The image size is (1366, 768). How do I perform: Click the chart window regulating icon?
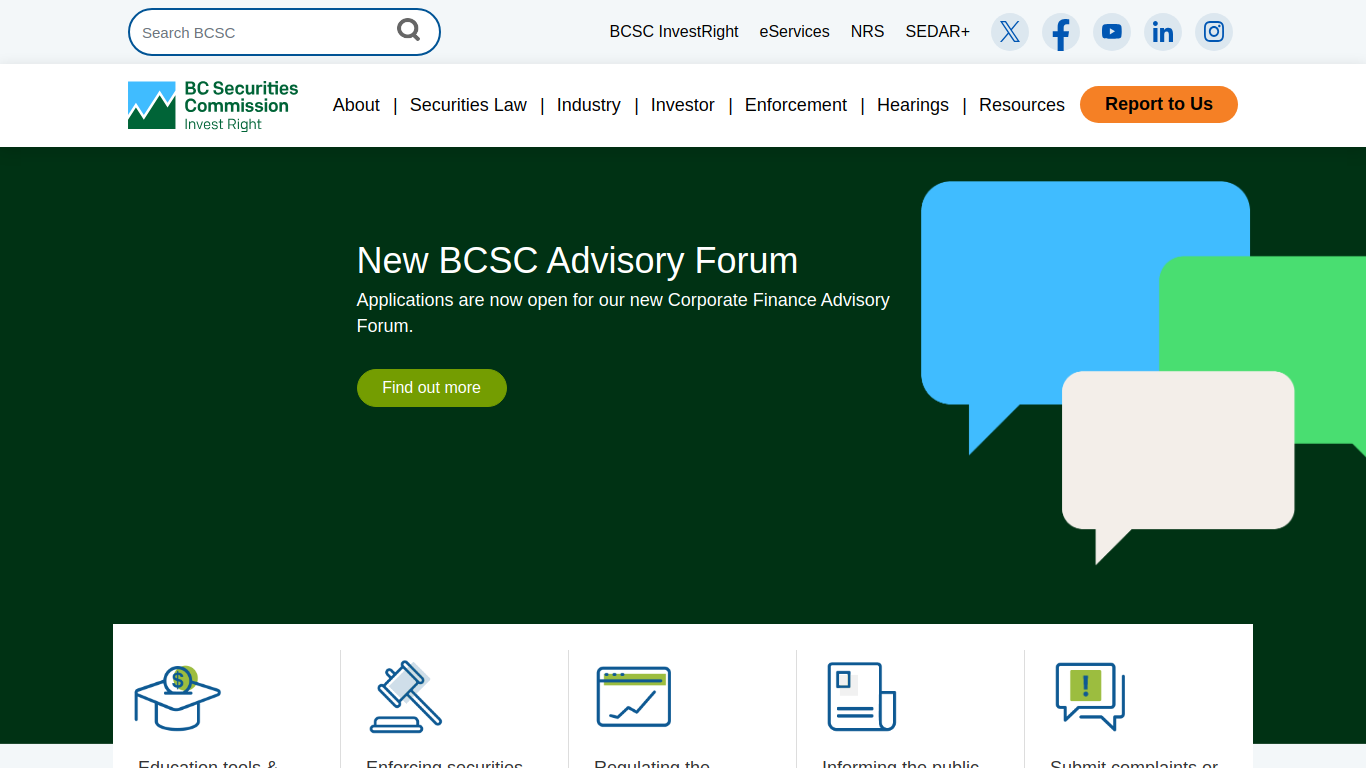coord(634,697)
